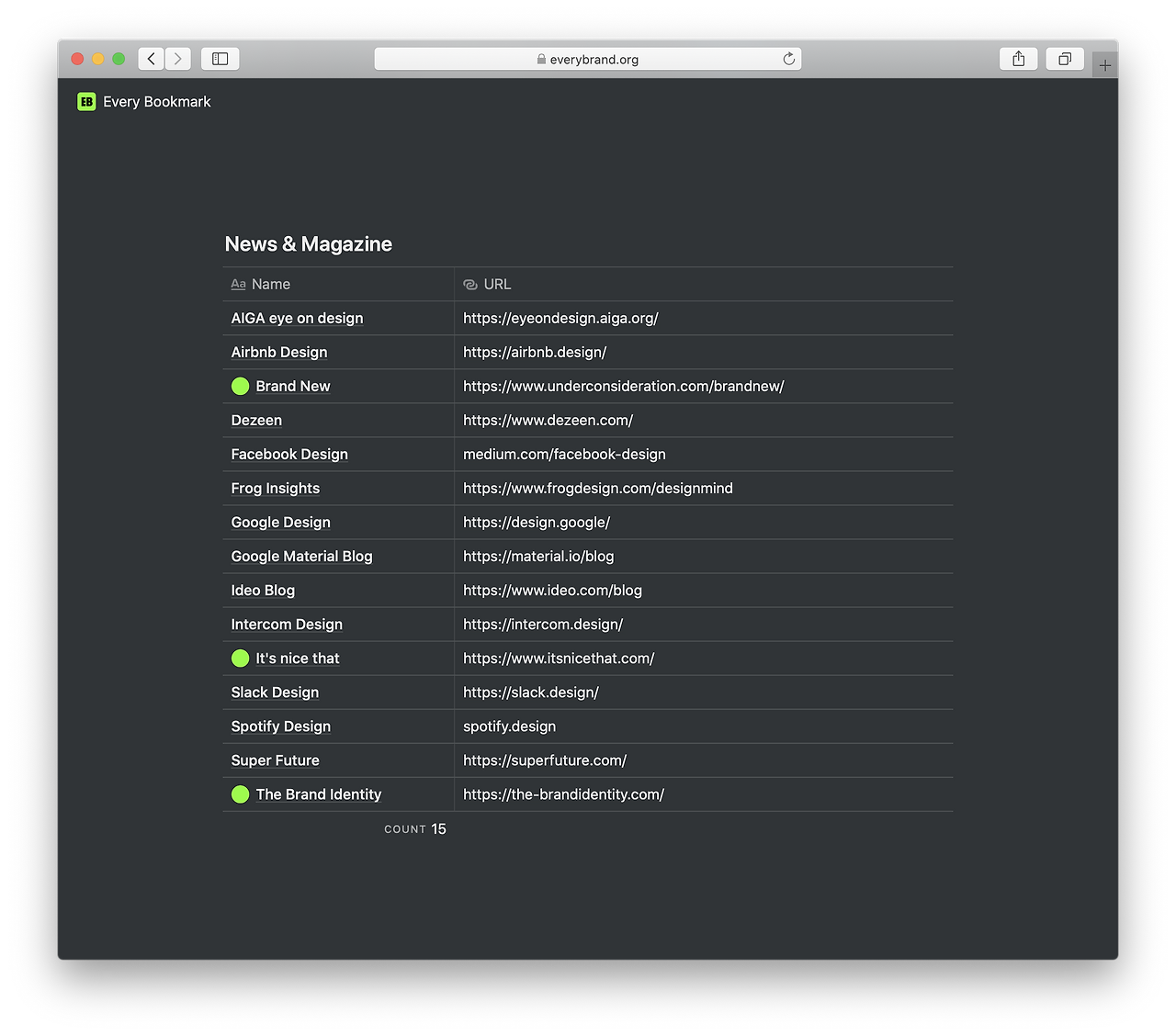Image resolution: width=1176 pixels, height=1036 pixels.
Task: Open the Spotify Design entry
Action: (280, 726)
